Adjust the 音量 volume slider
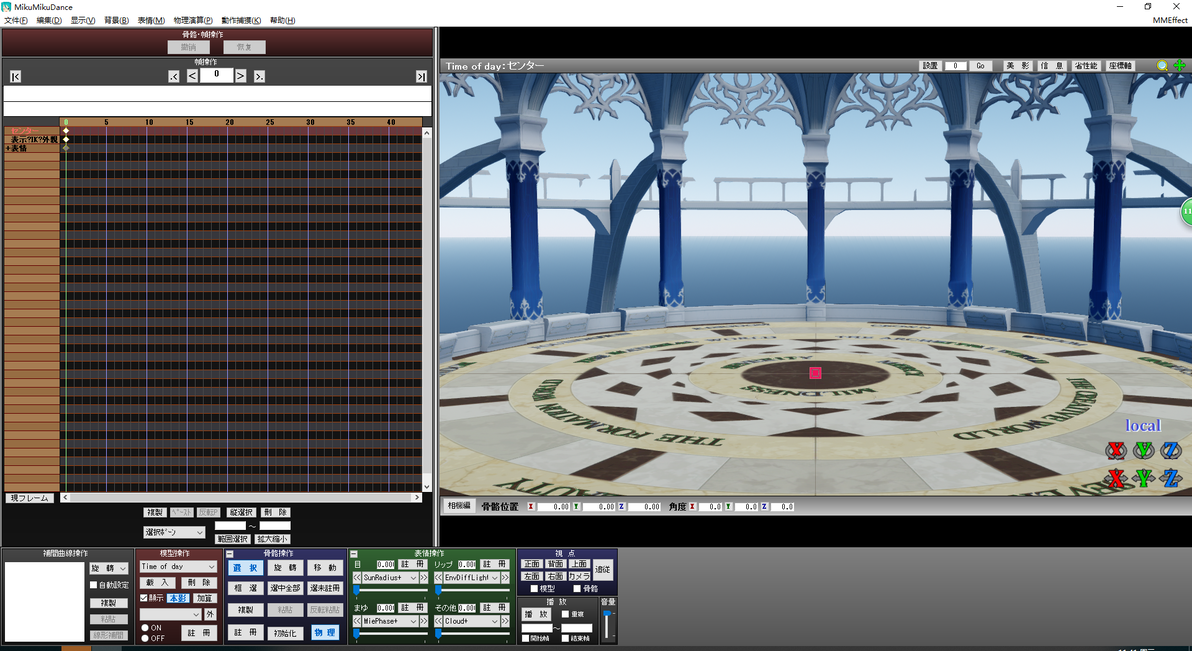The image size is (1192, 651). pyautogui.click(x=607, y=624)
